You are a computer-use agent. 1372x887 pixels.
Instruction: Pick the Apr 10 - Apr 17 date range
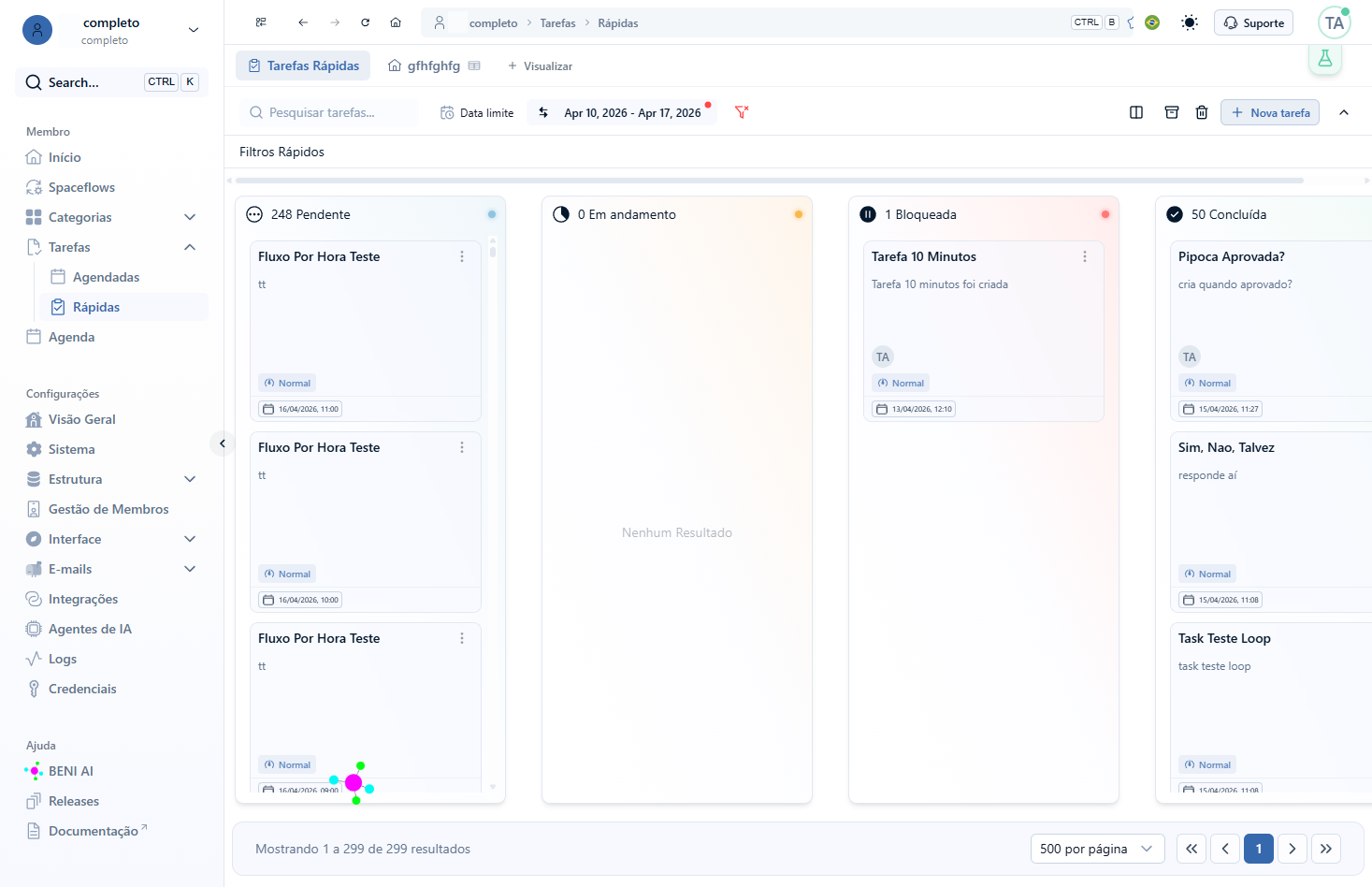pos(622,112)
